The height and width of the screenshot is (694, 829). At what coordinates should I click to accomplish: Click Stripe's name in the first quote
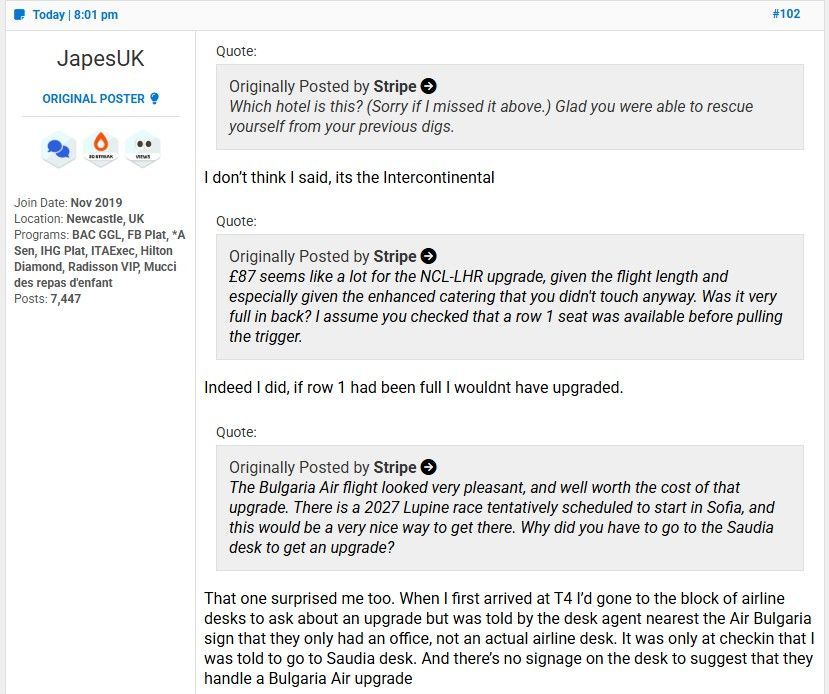(395, 86)
